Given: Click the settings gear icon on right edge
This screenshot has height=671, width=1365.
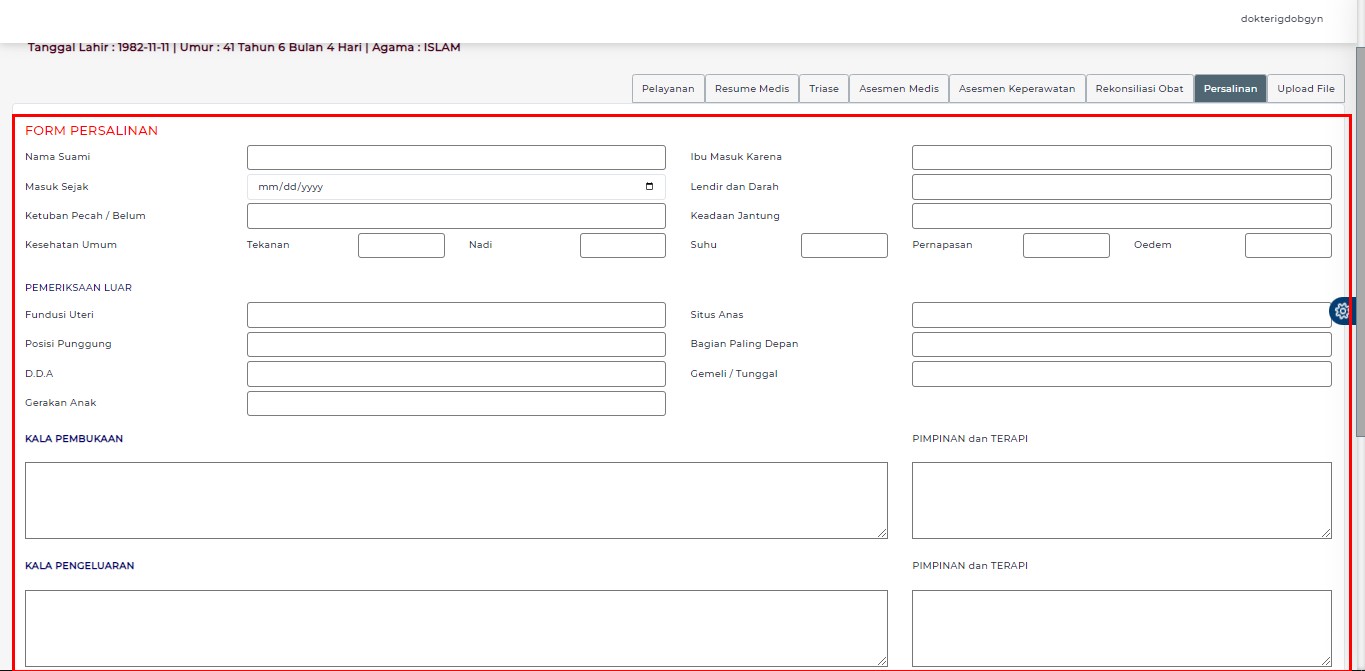Looking at the screenshot, I should [1342, 311].
